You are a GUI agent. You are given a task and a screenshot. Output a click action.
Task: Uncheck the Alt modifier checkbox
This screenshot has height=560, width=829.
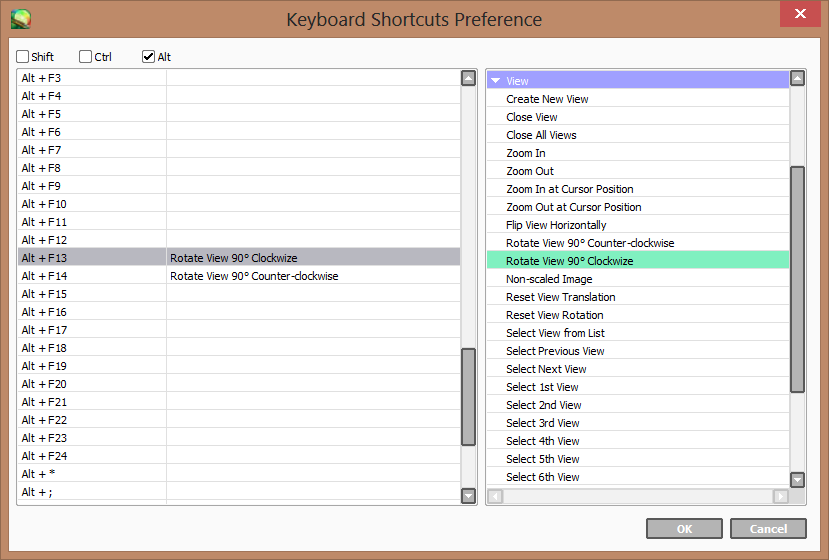coord(149,57)
